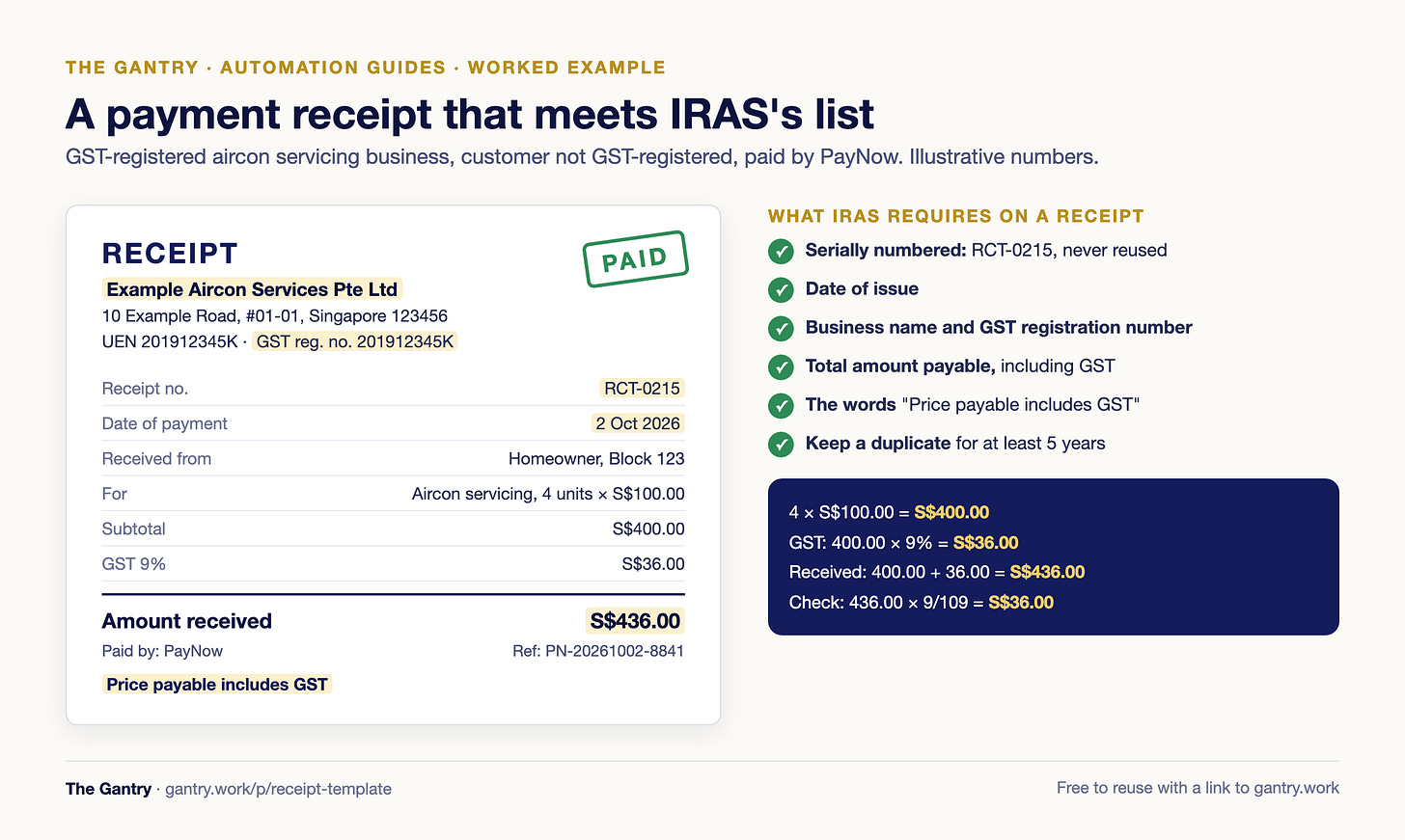Click Homeowner, Block 123 value

(596, 459)
